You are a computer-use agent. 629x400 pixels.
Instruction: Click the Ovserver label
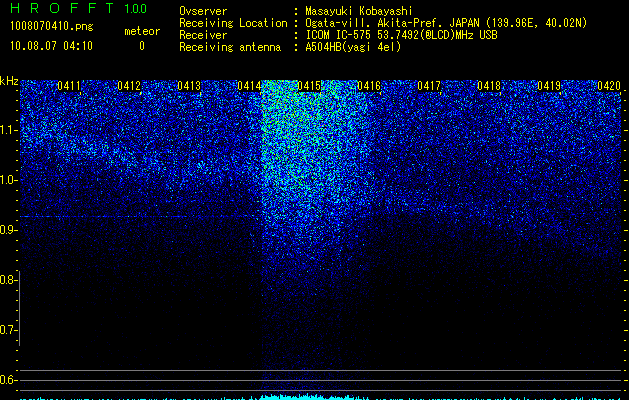[203, 11]
